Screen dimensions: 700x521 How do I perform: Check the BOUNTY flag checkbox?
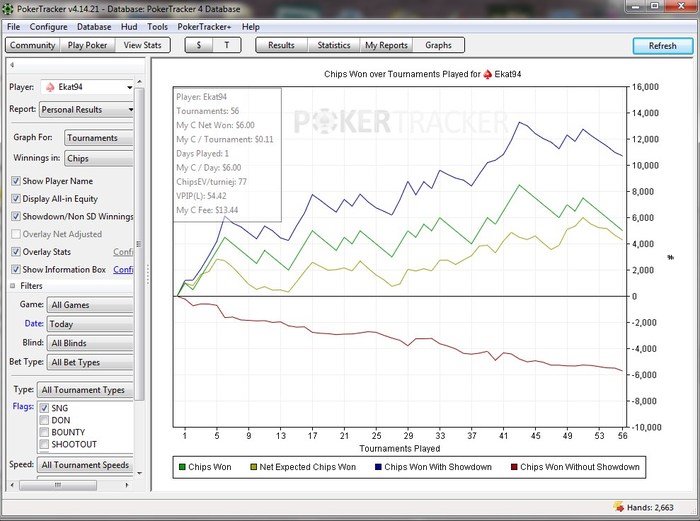coord(44,432)
